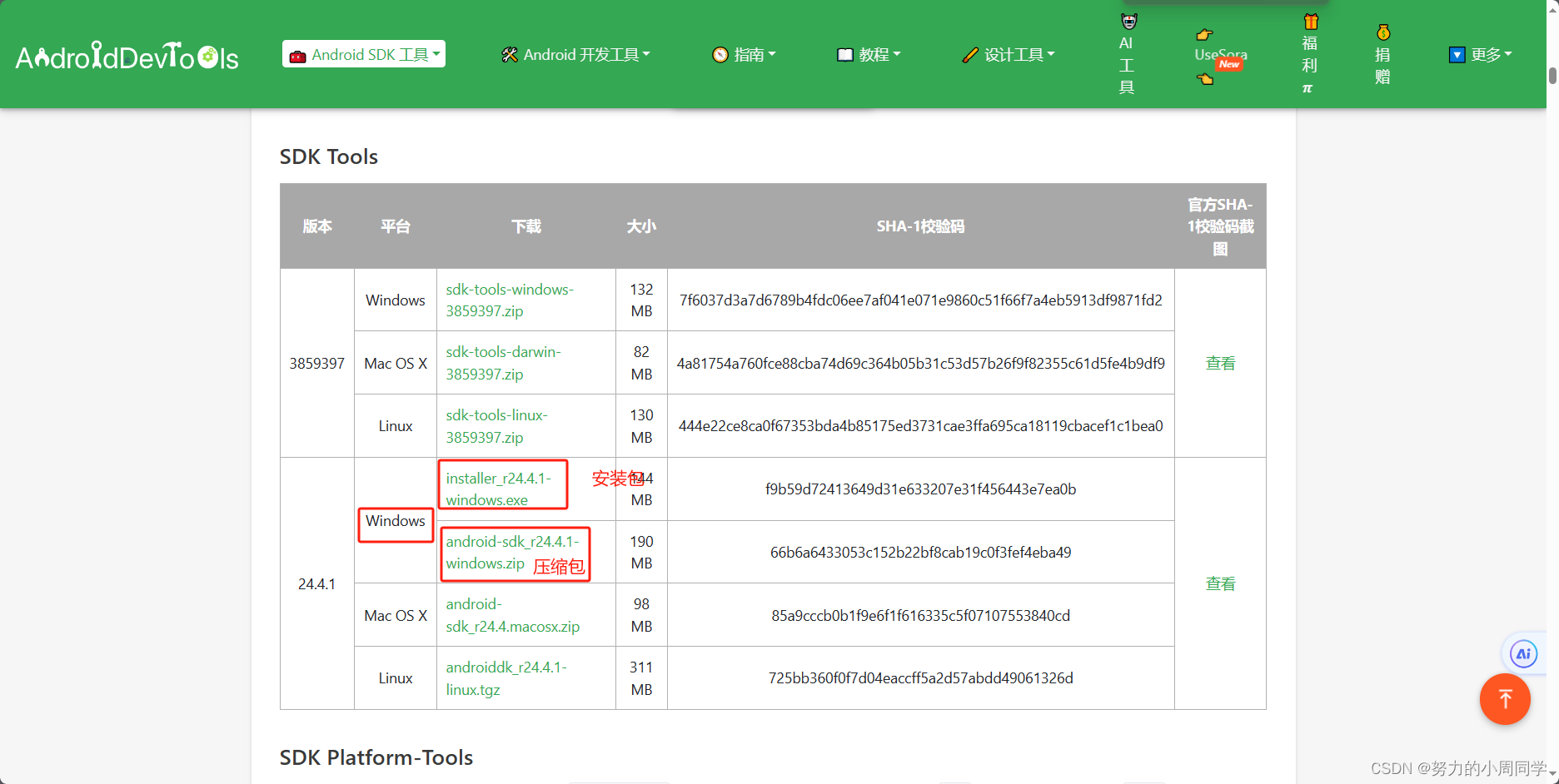The image size is (1559, 784).
Task: Expand the 教程 dropdown menu
Action: [x=869, y=55]
